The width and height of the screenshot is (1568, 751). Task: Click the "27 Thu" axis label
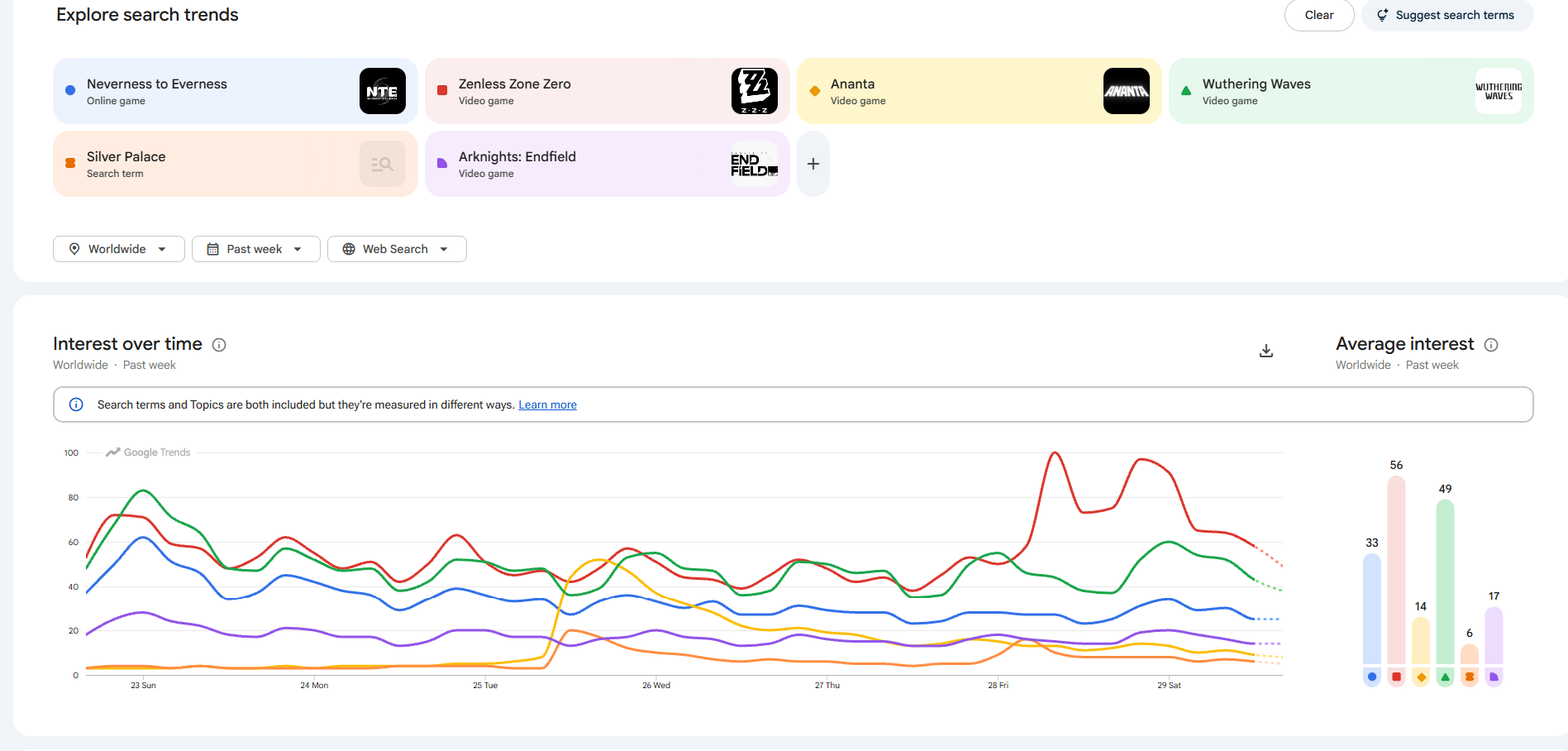pyautogui.click(x=827, y=685)
